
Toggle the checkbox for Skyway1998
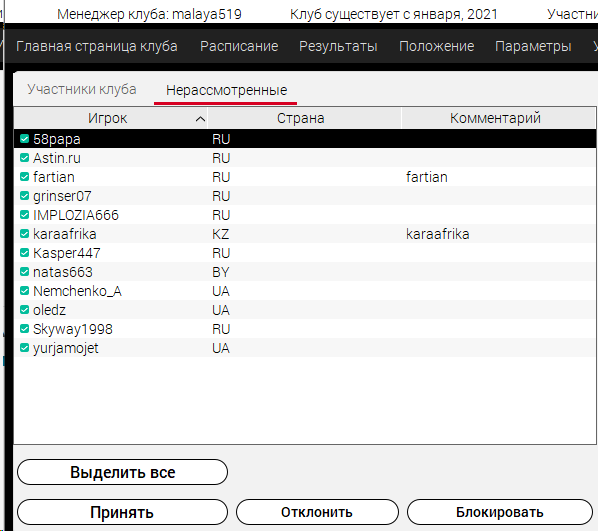[24, 329]
